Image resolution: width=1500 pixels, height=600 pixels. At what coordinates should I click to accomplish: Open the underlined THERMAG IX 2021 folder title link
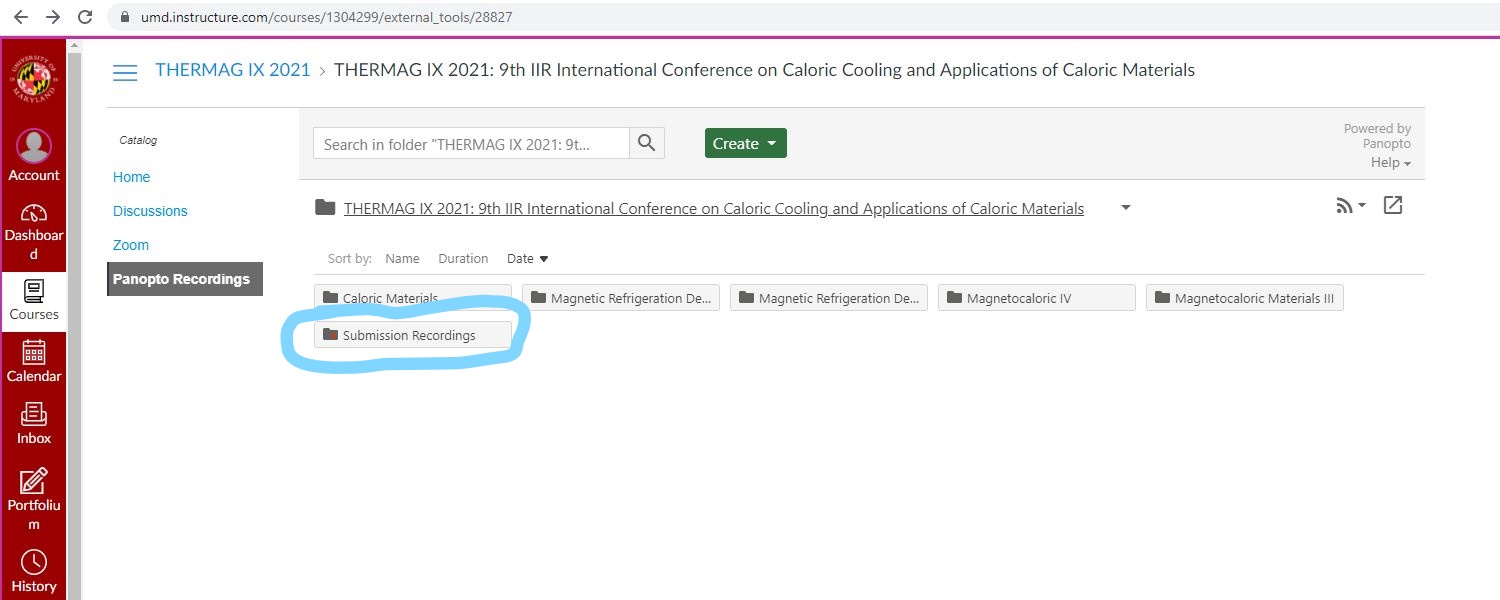[x=714, y=209]
